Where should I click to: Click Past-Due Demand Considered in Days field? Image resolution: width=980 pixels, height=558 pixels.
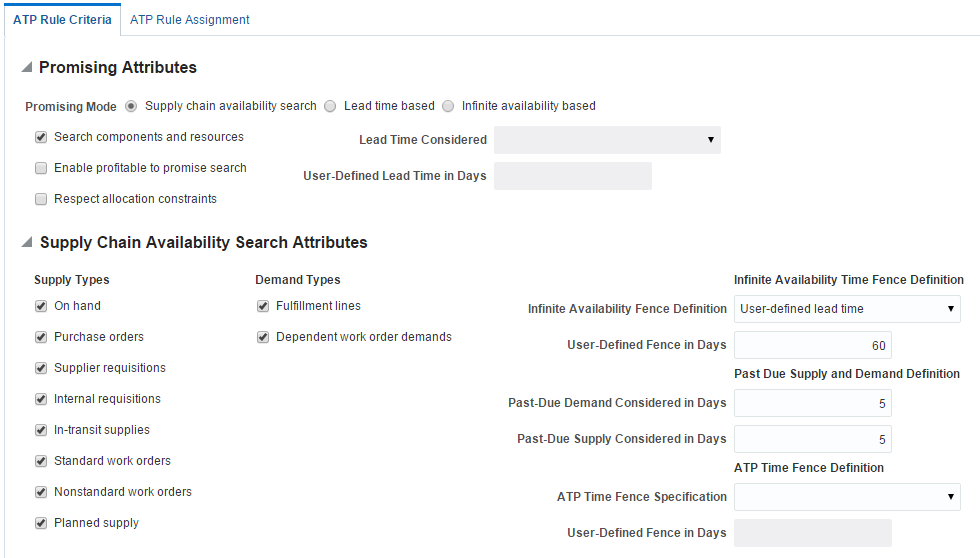coord(812,403)
